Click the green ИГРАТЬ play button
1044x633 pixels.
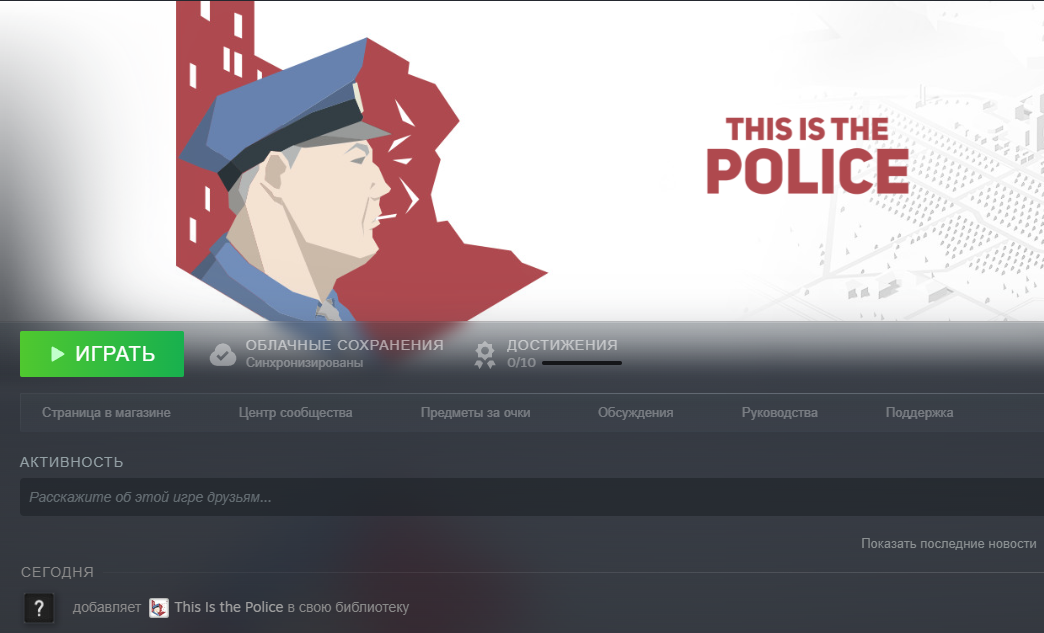click(x=102, y=353)
